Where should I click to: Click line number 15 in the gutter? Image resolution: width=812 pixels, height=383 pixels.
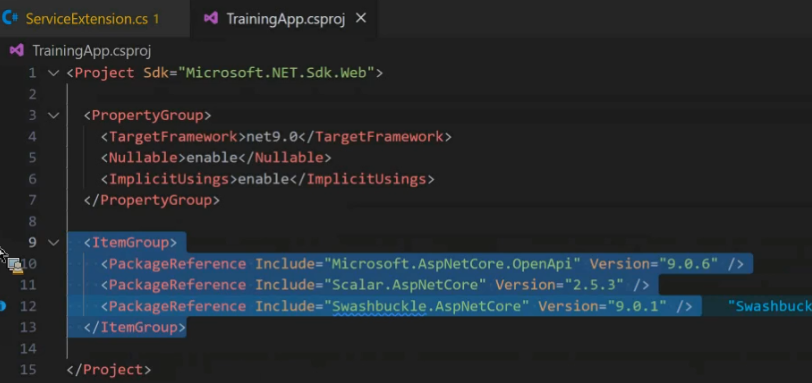[29, 370]
